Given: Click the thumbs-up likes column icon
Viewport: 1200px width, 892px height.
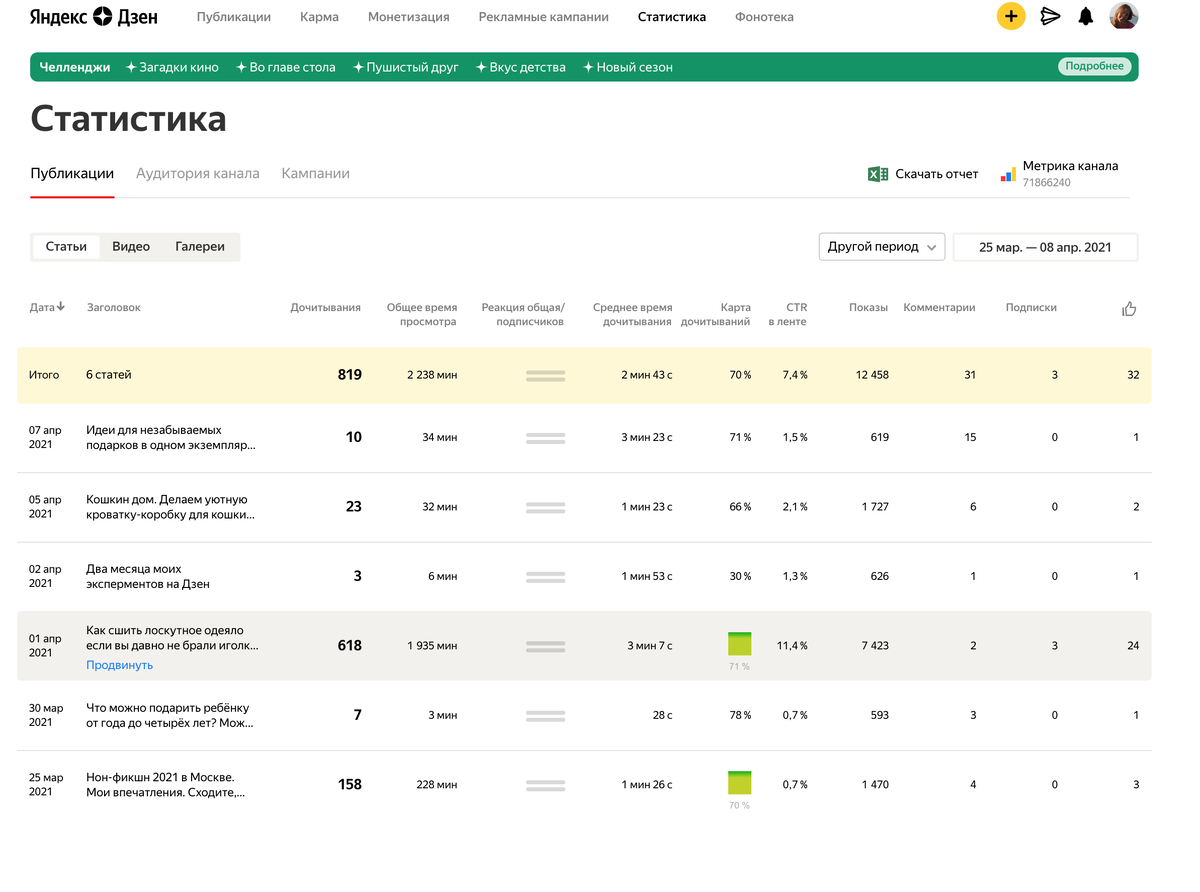Looking at the screenshot, I should [1129, 309].
